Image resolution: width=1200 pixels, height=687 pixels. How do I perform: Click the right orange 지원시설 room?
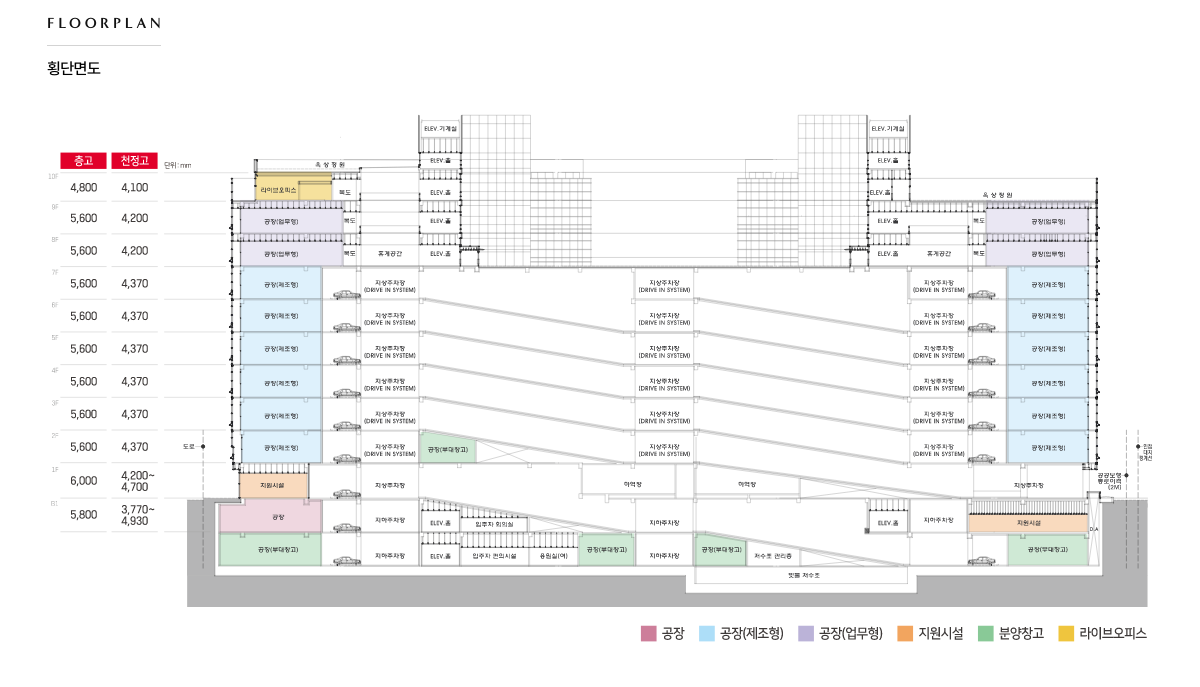click(x=1028, y=523)
